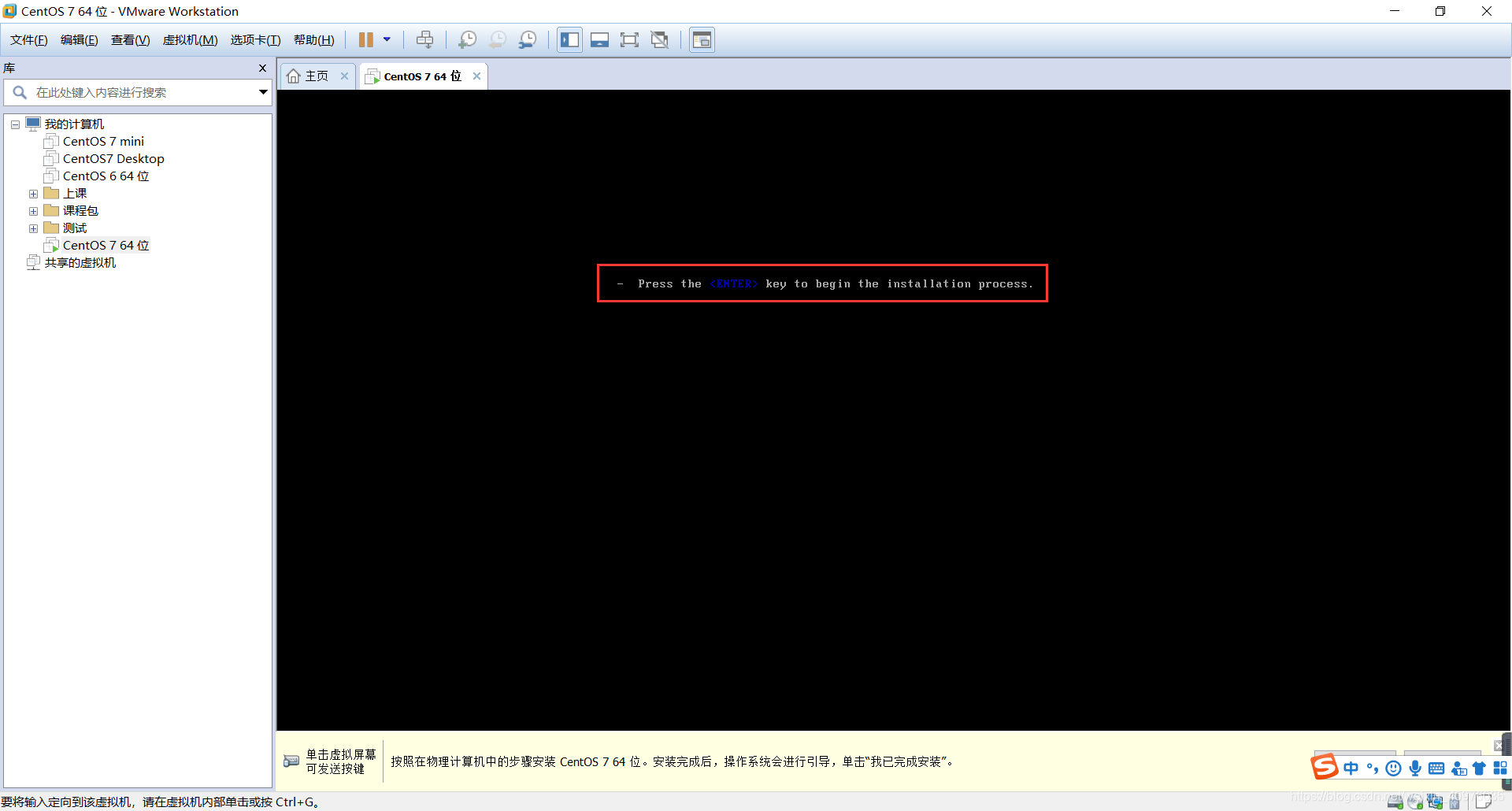The width and height of the screenshot is (1512, 811).
Task: Select CentOS7 Desktop in library
Action: pyautogui.click(x=113, y=159)
